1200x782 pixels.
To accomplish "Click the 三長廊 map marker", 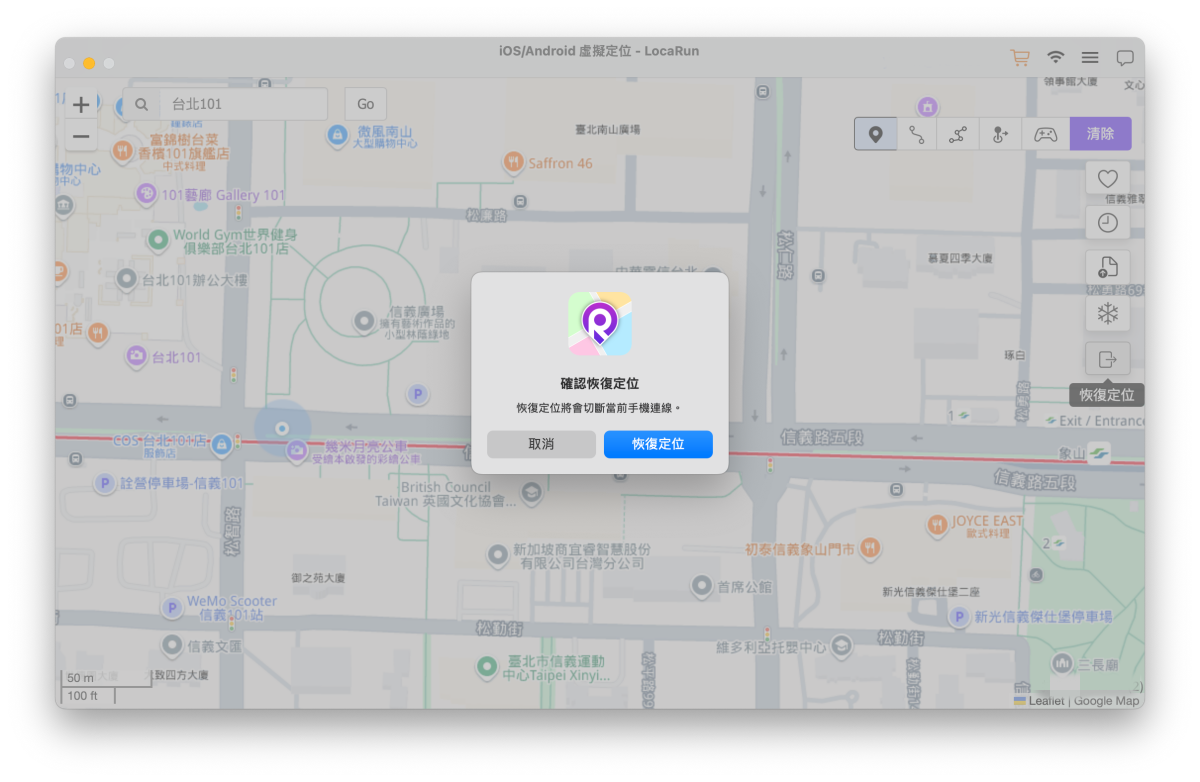I will click(1061, 663).
